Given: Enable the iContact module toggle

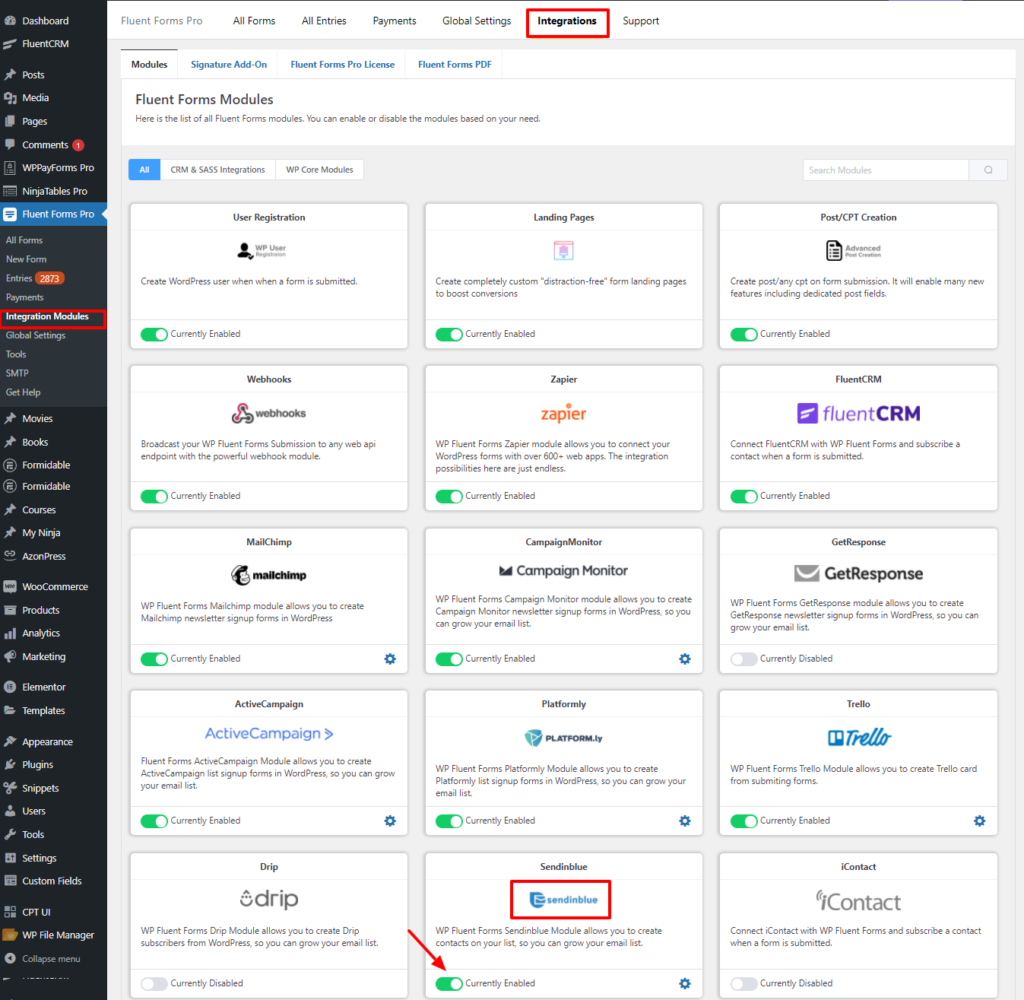Looking at the screenshot, I should coord(743,984).
